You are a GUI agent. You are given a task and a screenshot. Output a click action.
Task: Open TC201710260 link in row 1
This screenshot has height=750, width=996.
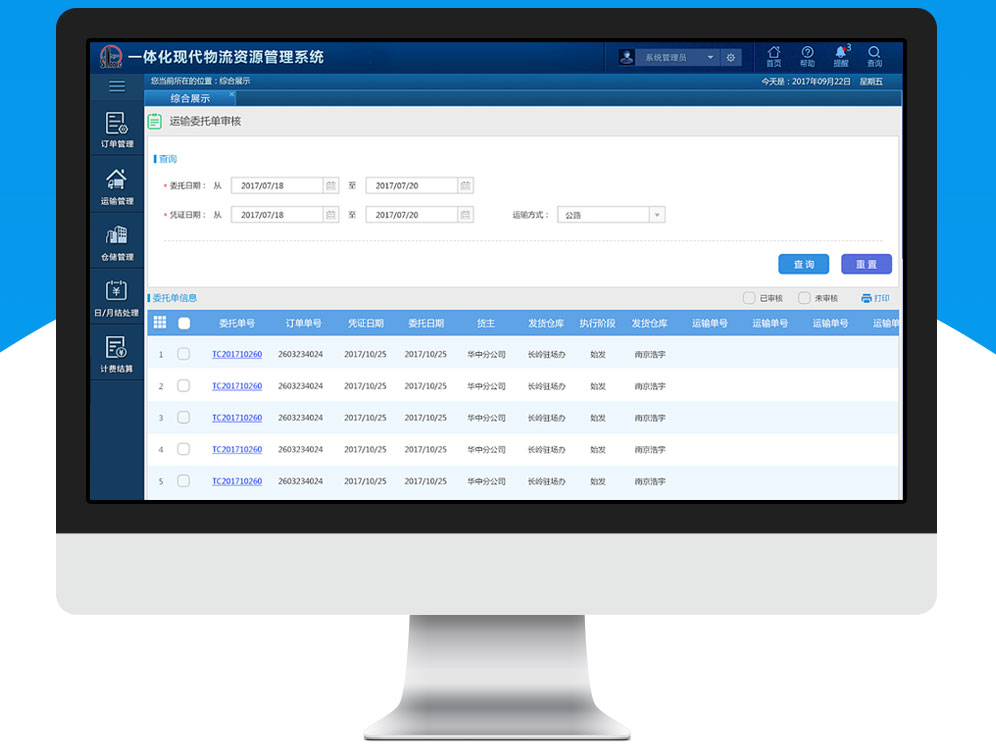237,354
